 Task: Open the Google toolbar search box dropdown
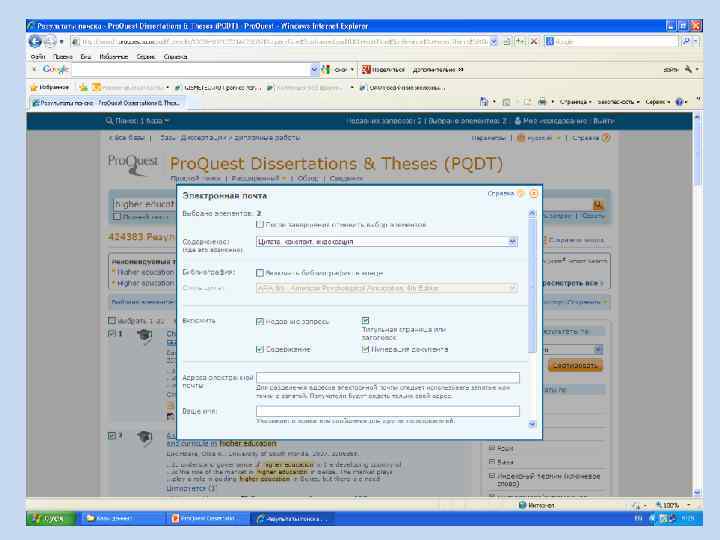315,69
